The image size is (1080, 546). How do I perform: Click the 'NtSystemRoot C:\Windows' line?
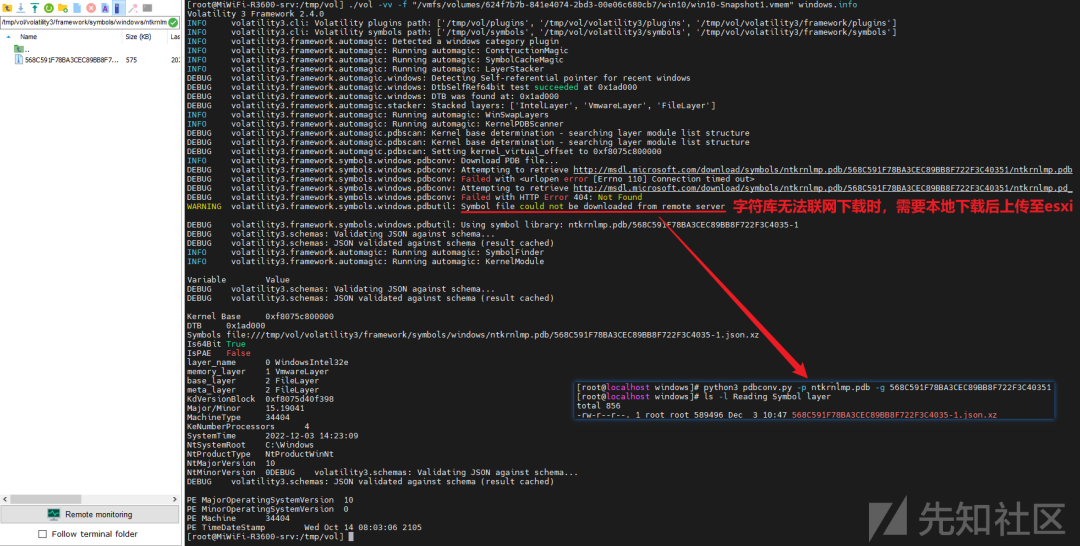(250, 445)
